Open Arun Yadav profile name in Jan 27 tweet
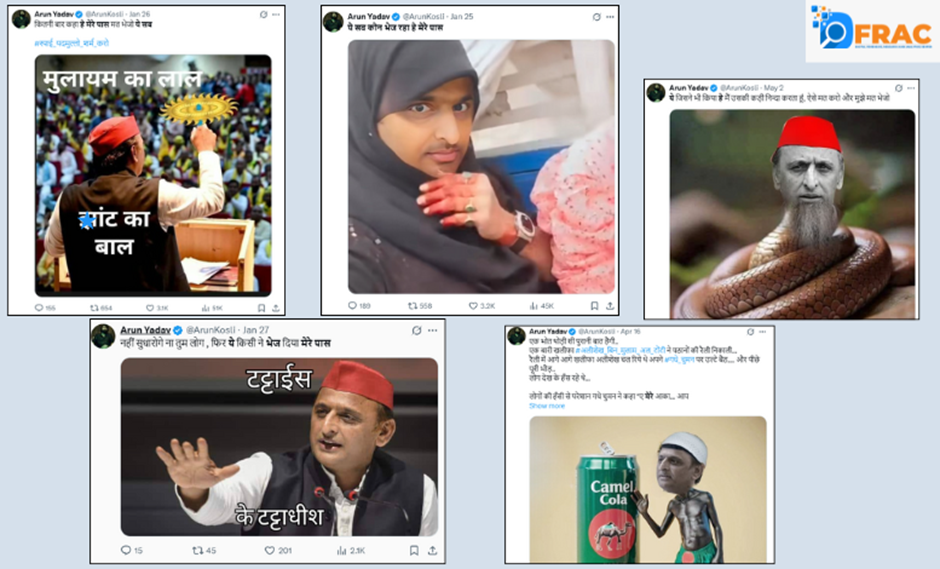 [x=145, y=330]
